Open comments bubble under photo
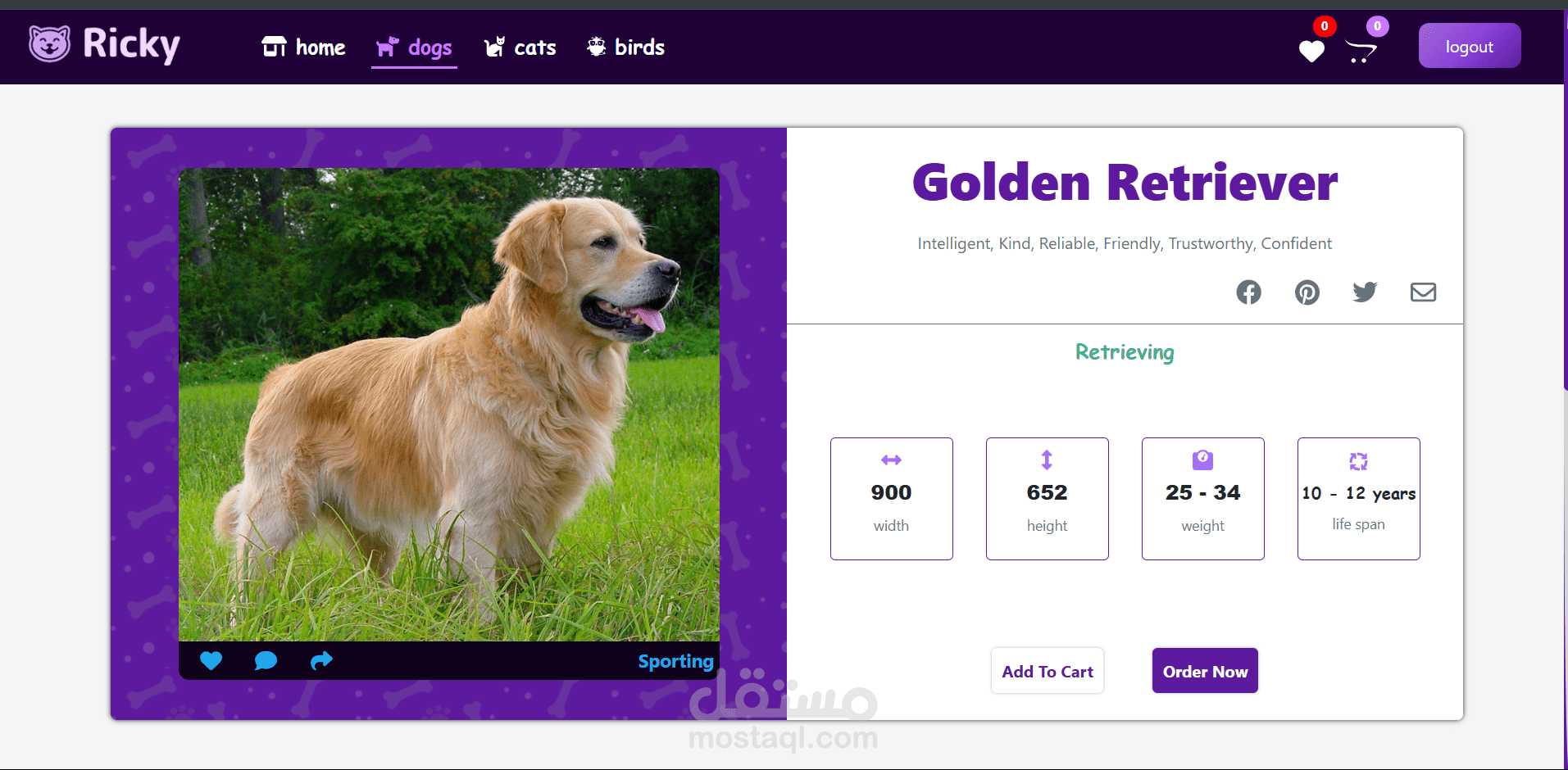The image size is (1568, 770). point(266,660)
